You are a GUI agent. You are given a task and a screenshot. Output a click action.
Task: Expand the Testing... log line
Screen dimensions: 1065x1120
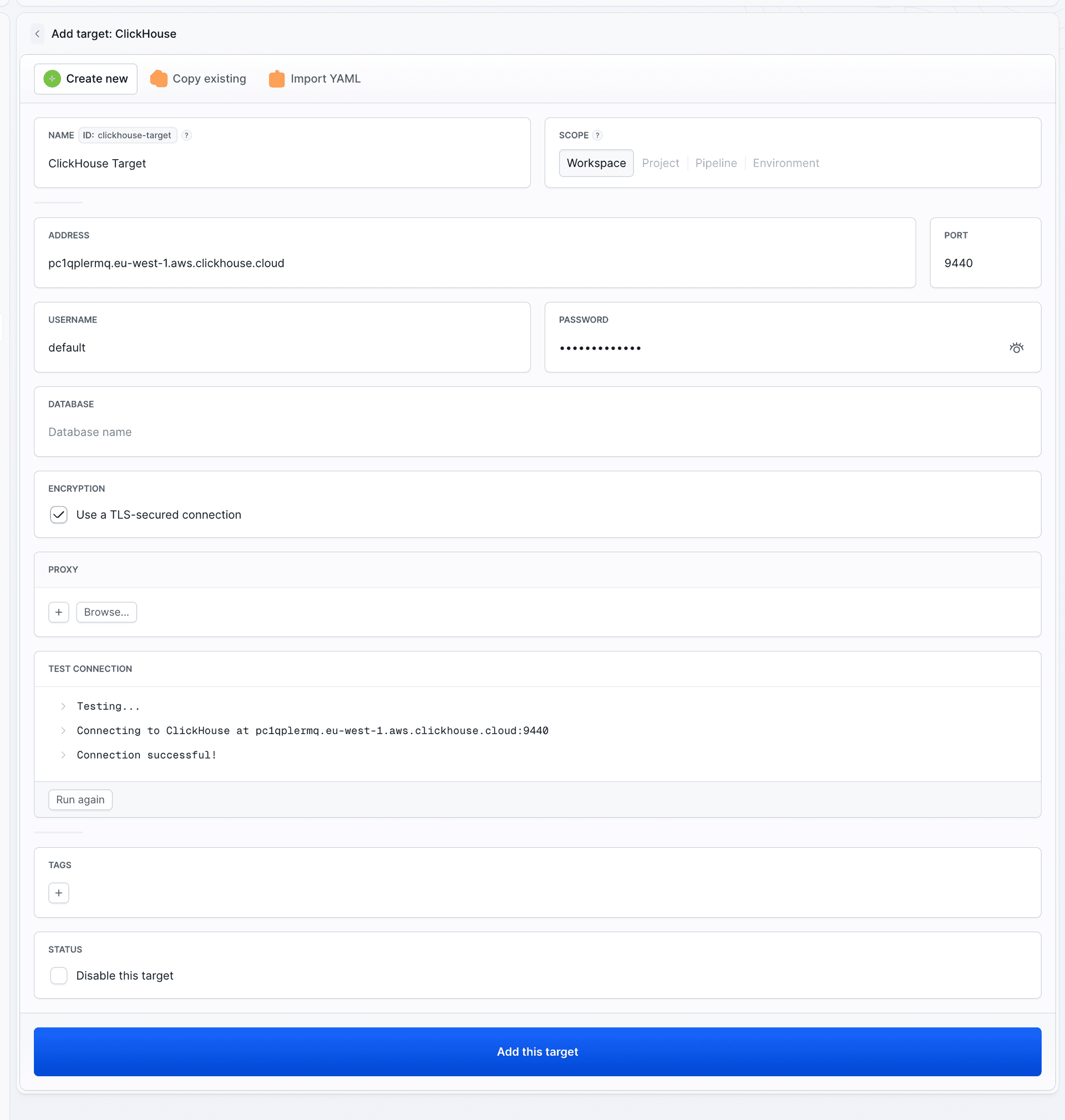coord(63,706)
